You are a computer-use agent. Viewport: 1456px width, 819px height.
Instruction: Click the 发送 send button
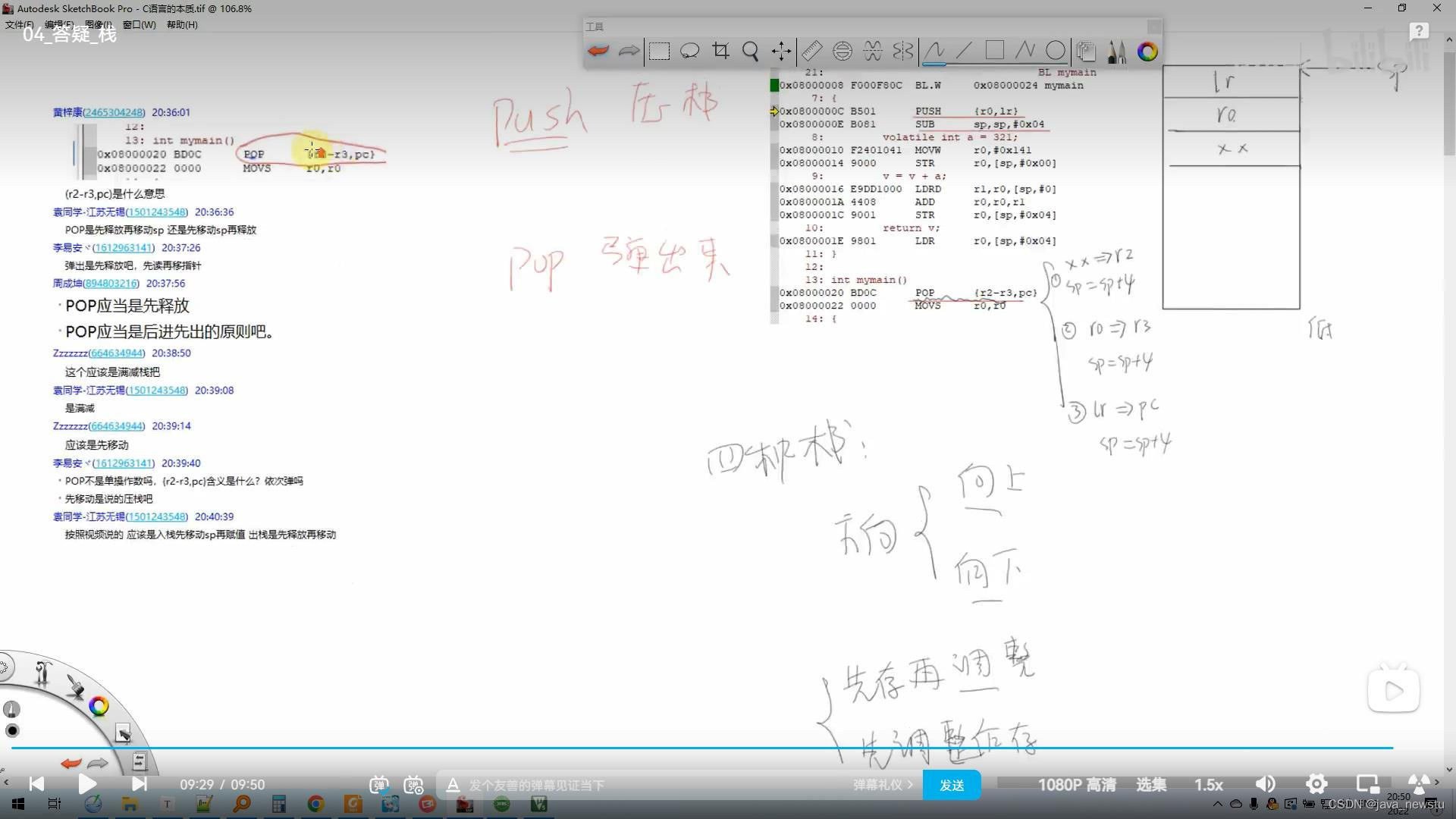tap(951, 785)
